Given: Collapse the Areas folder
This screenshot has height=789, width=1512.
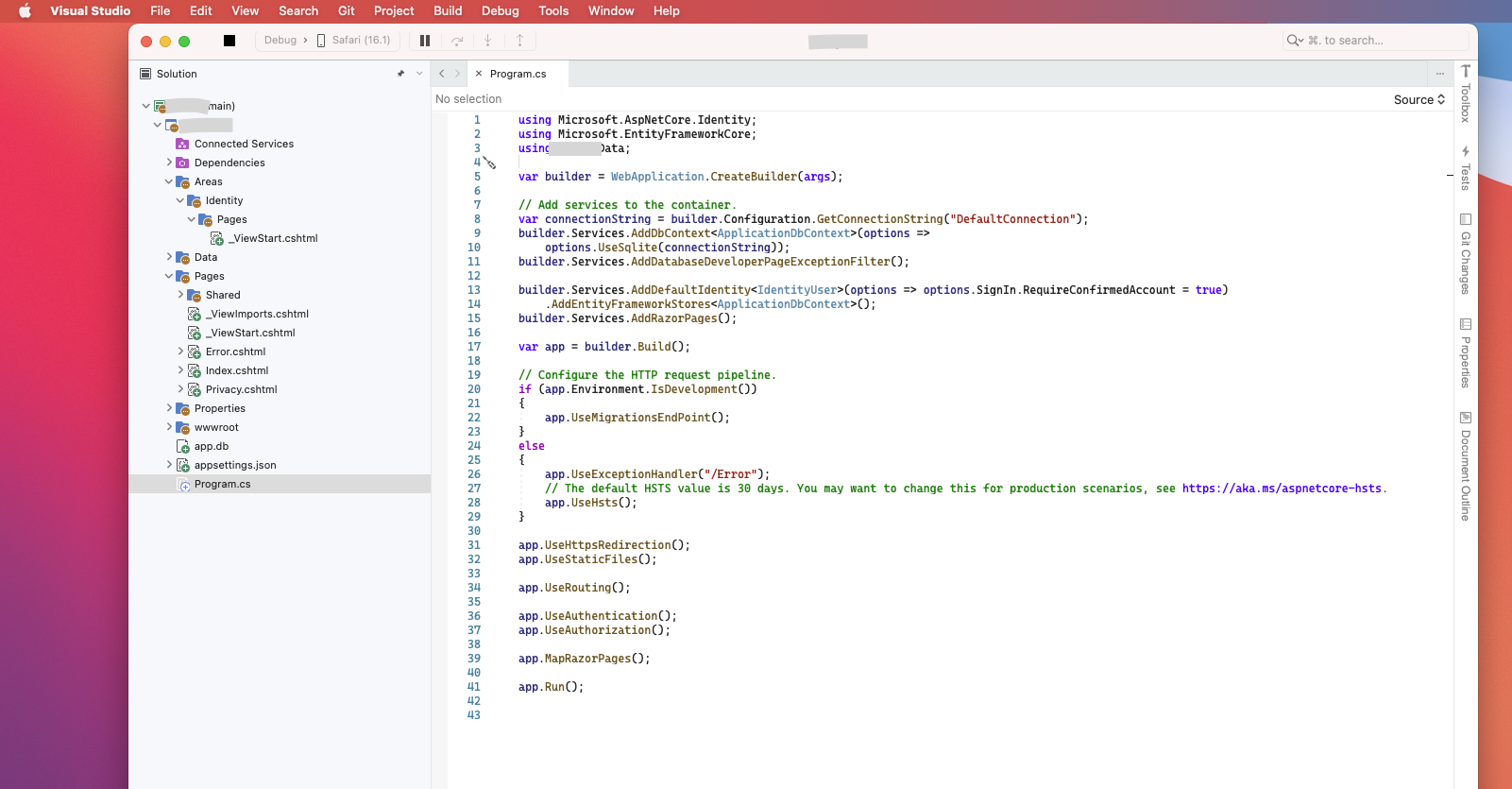Looking at the screenshot, I should pos(169,181).
